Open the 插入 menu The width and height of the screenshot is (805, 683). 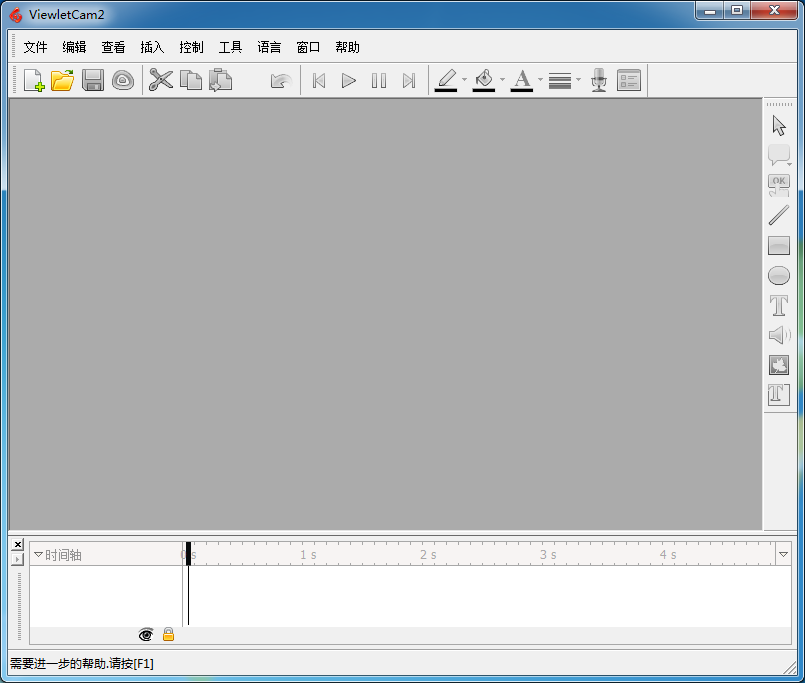152,47
